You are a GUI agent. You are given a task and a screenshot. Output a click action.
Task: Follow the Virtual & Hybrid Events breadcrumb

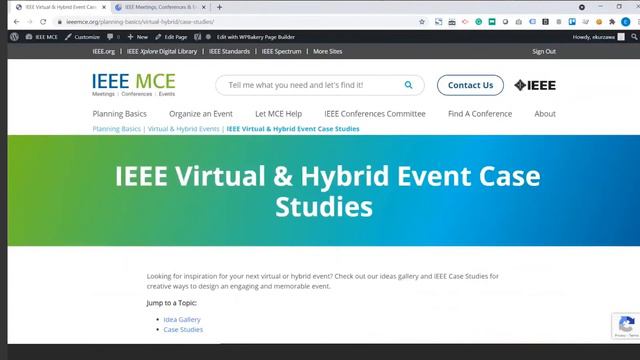[183, 129]
